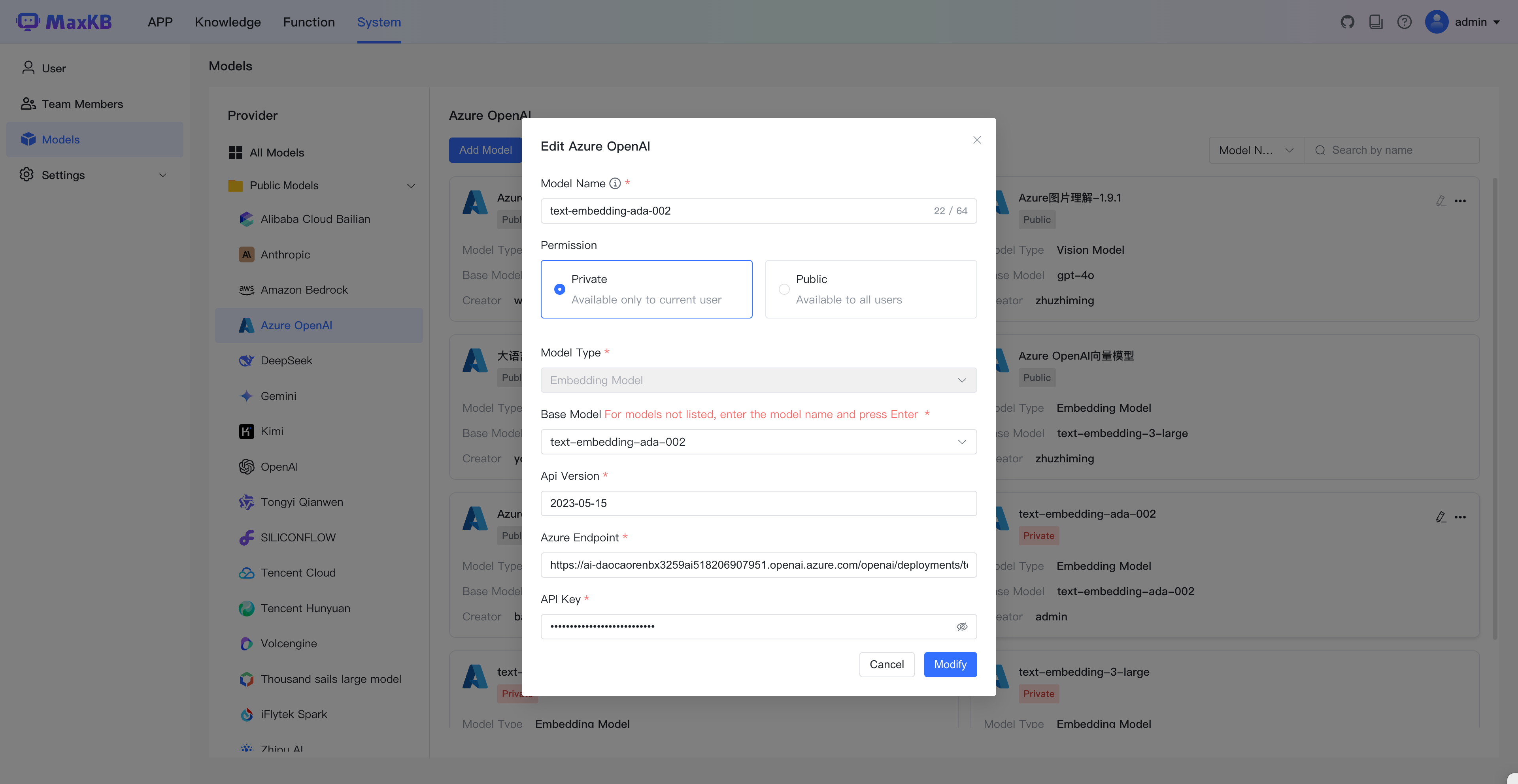Select Tencent Hunyuan provider
The image size is (1518, 784).
tap(319, 608)
